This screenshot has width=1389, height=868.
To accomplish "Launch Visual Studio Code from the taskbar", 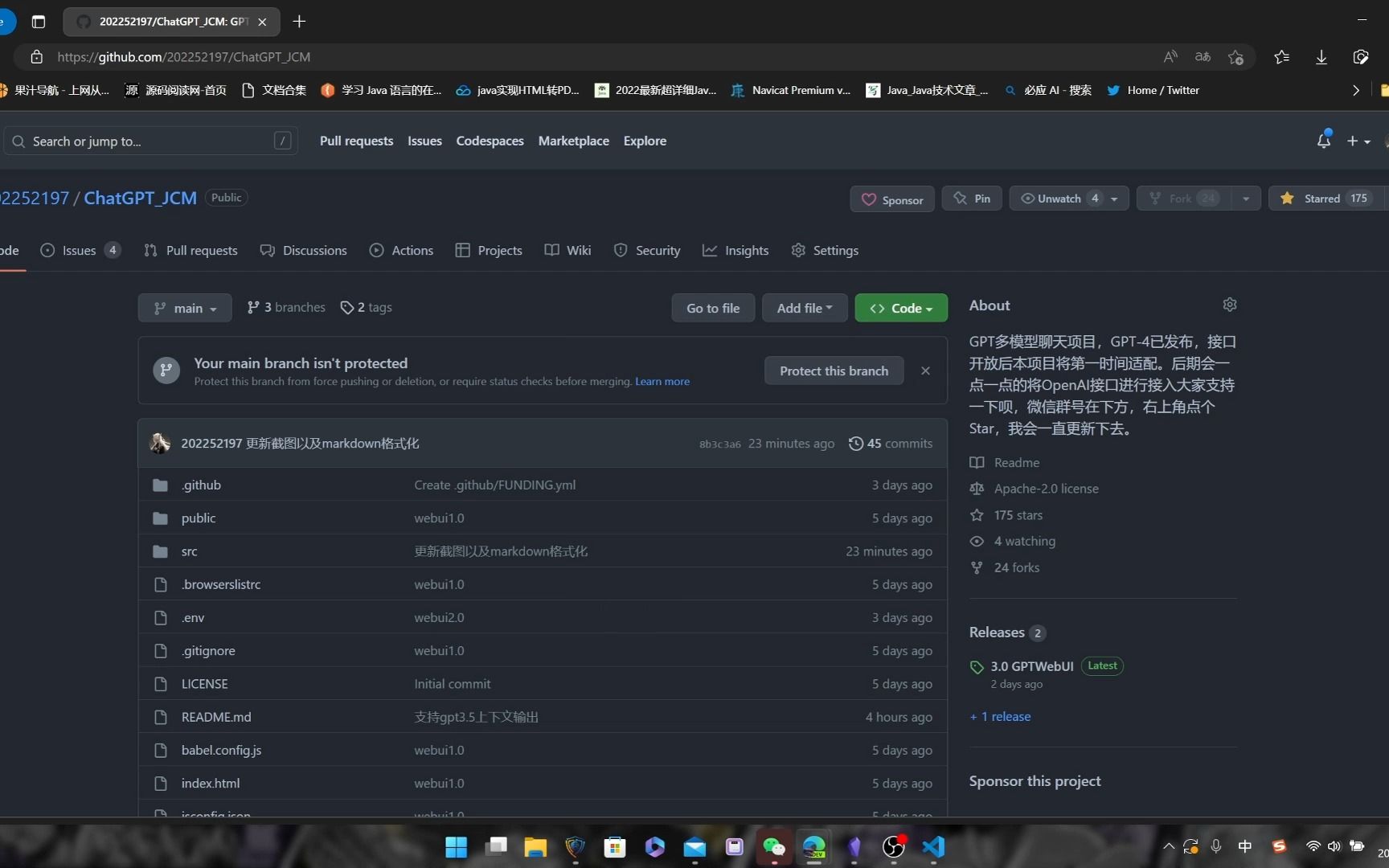I will point(932,846).
